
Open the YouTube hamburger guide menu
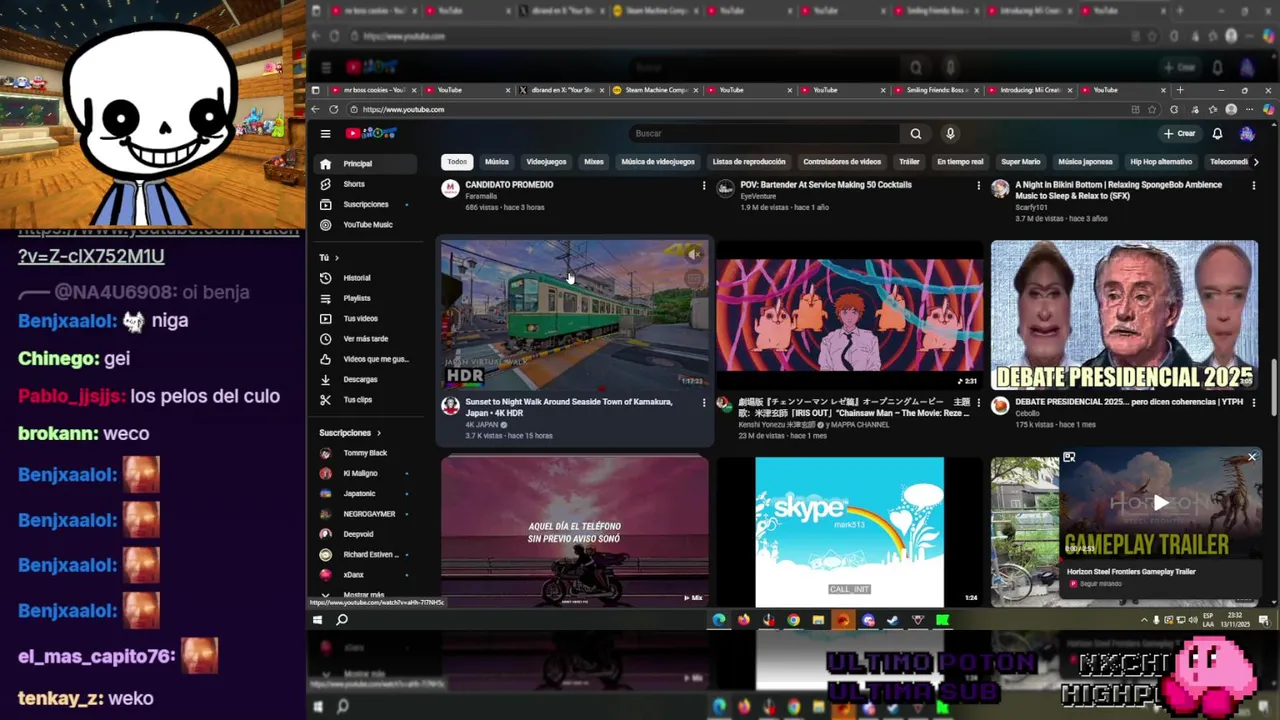325,133
